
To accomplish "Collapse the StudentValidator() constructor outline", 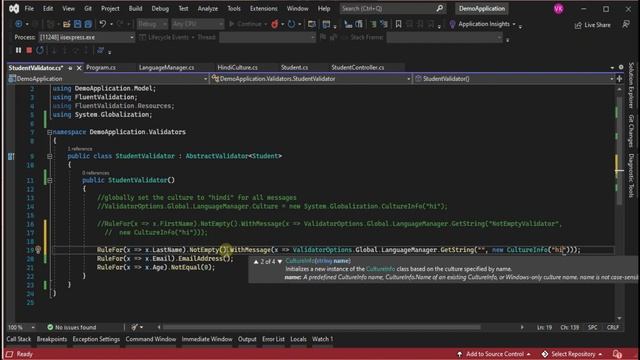I will point(49,180).
